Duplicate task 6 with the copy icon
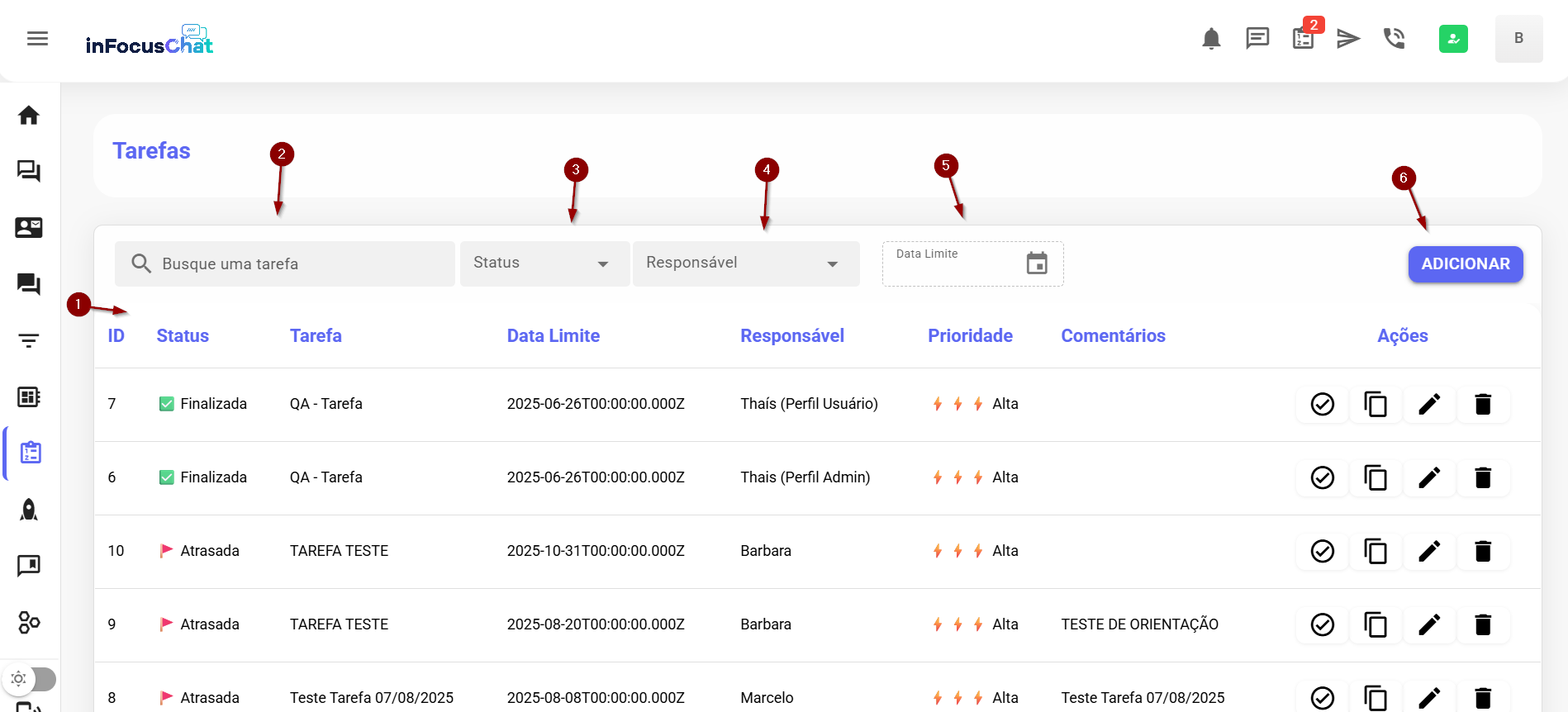The height and width of the screenshot is (712, 1568). pos(1376,477)
